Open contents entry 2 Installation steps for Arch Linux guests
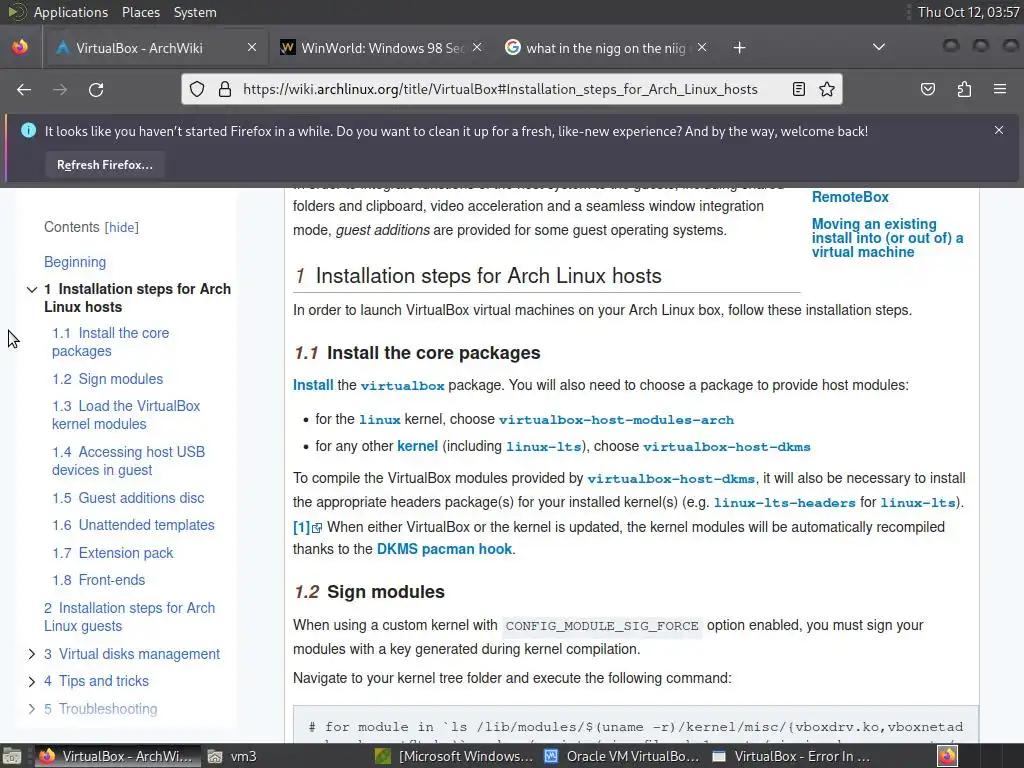The width and height of the screenshot is (1024, 768). coord(129,616)
